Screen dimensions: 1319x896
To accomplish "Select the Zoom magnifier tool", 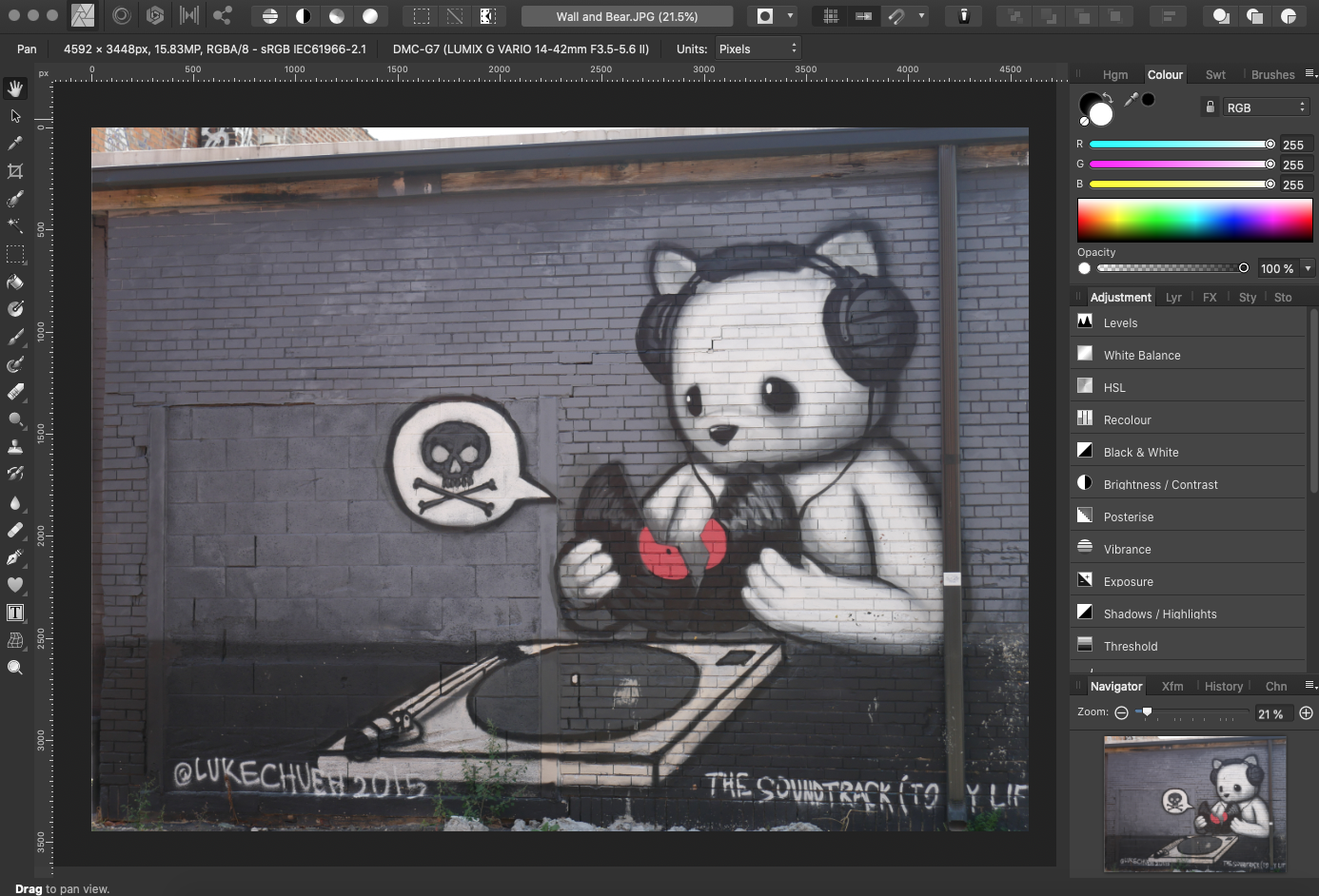I will coord(15,668).
